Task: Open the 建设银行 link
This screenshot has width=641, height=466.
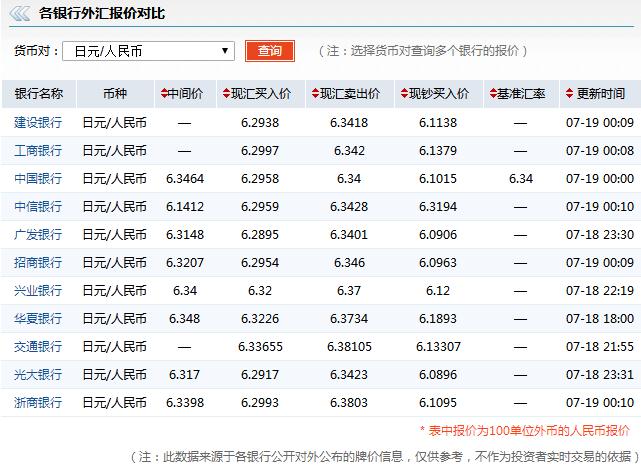Action: (x=38, y=122)
